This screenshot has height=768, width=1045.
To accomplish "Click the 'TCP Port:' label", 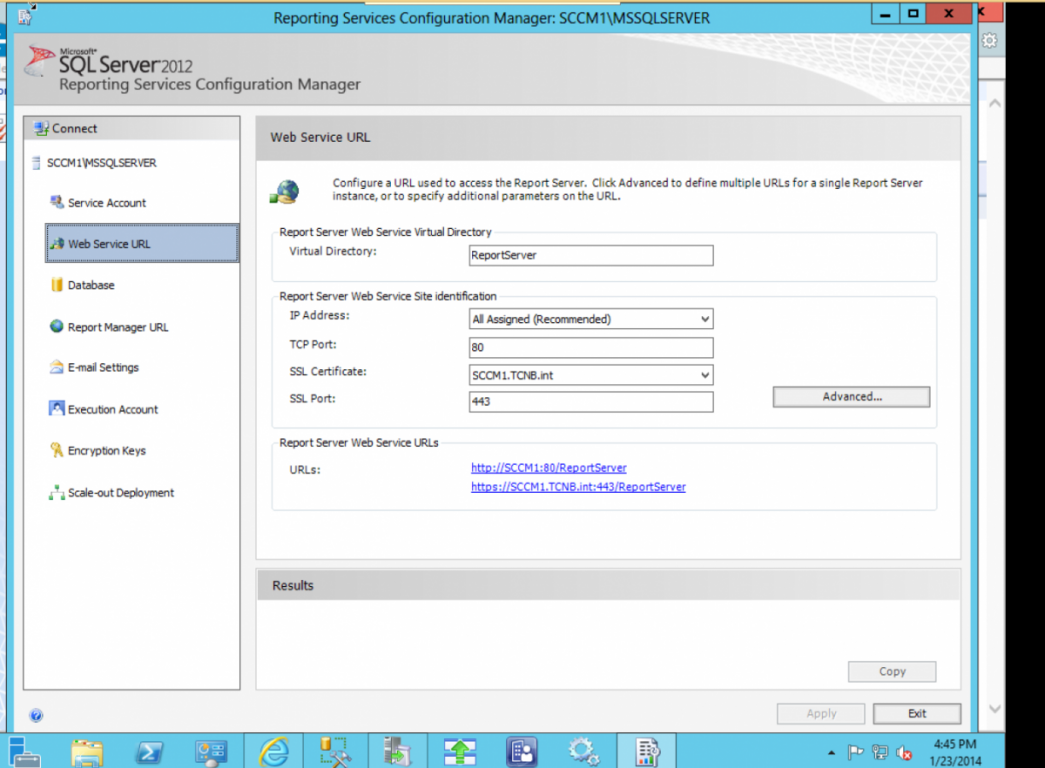I will pos(313,345).
